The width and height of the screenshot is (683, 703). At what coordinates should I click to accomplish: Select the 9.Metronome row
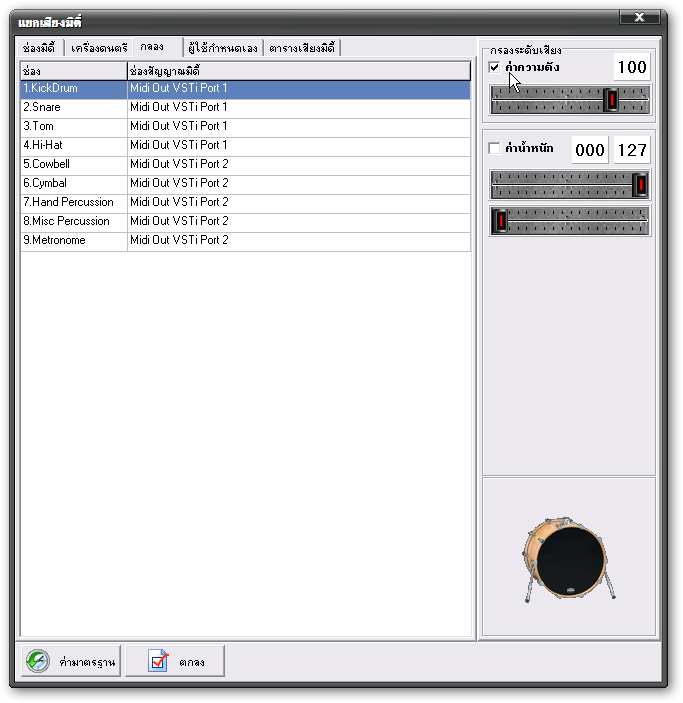245,240
